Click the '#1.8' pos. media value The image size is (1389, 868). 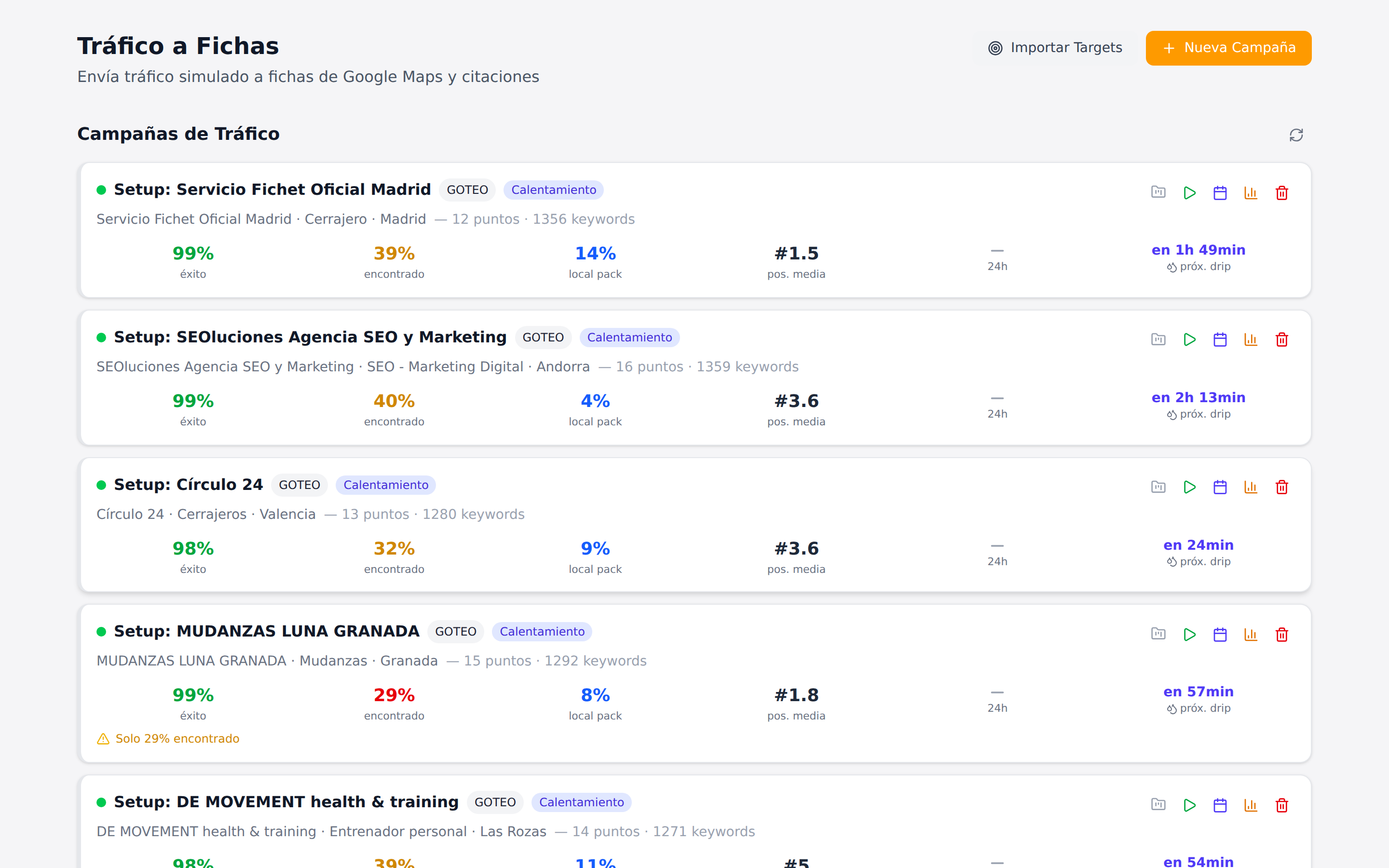click(796, 695)
